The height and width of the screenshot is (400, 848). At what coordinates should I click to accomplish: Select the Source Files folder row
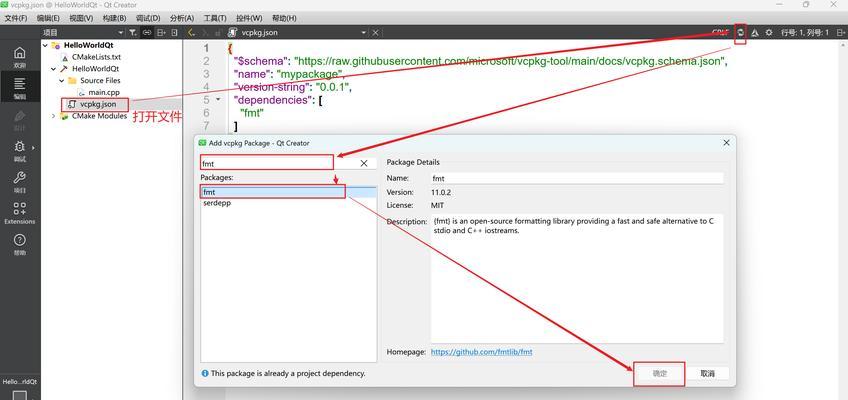point(100,81)
